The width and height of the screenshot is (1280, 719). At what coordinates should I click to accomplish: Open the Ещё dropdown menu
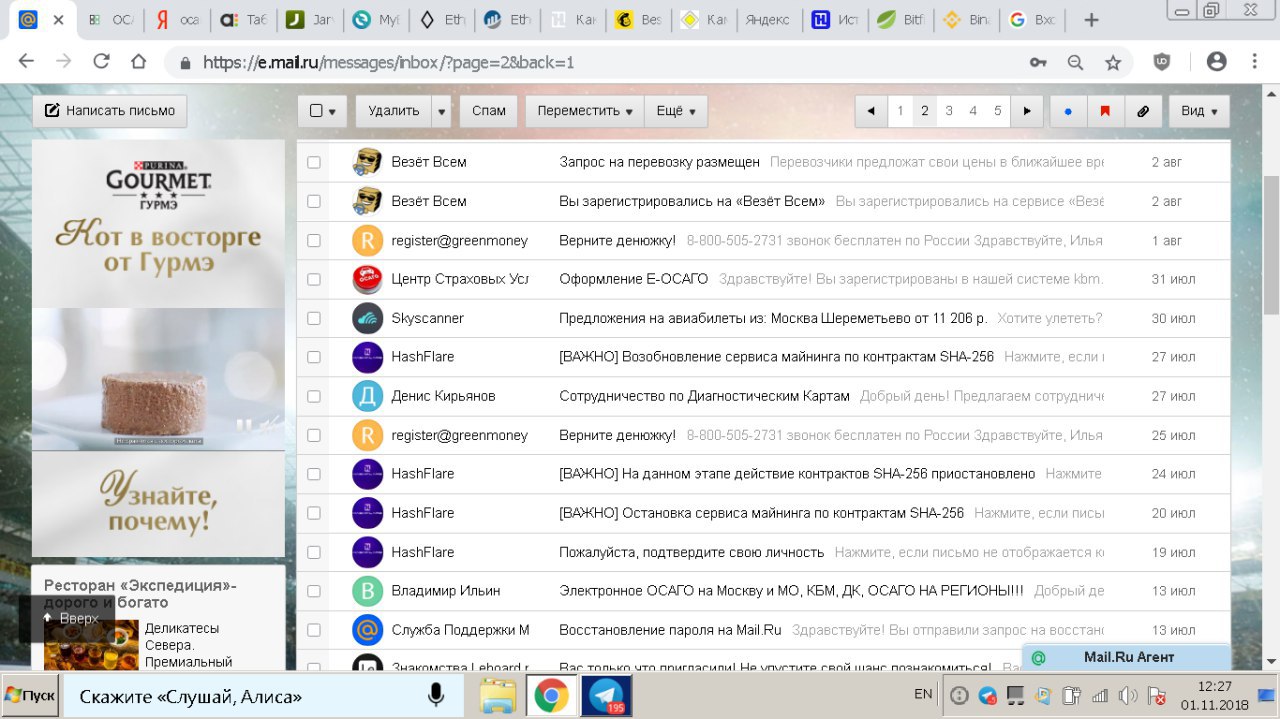[676, 111]
